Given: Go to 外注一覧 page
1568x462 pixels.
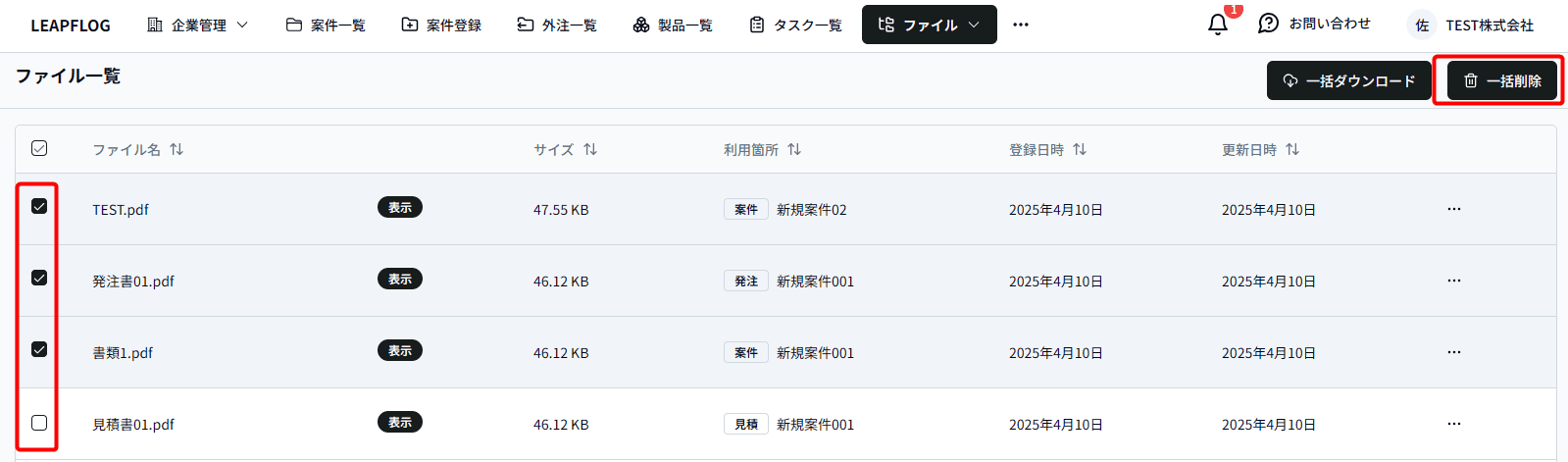Looking at the screenshot, I should 557,25.
